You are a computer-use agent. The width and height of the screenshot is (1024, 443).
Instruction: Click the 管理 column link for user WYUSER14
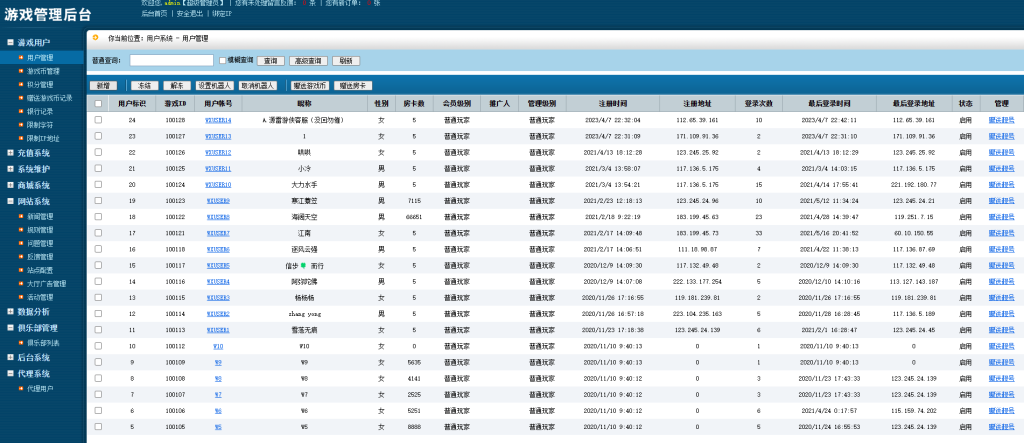1001,120
